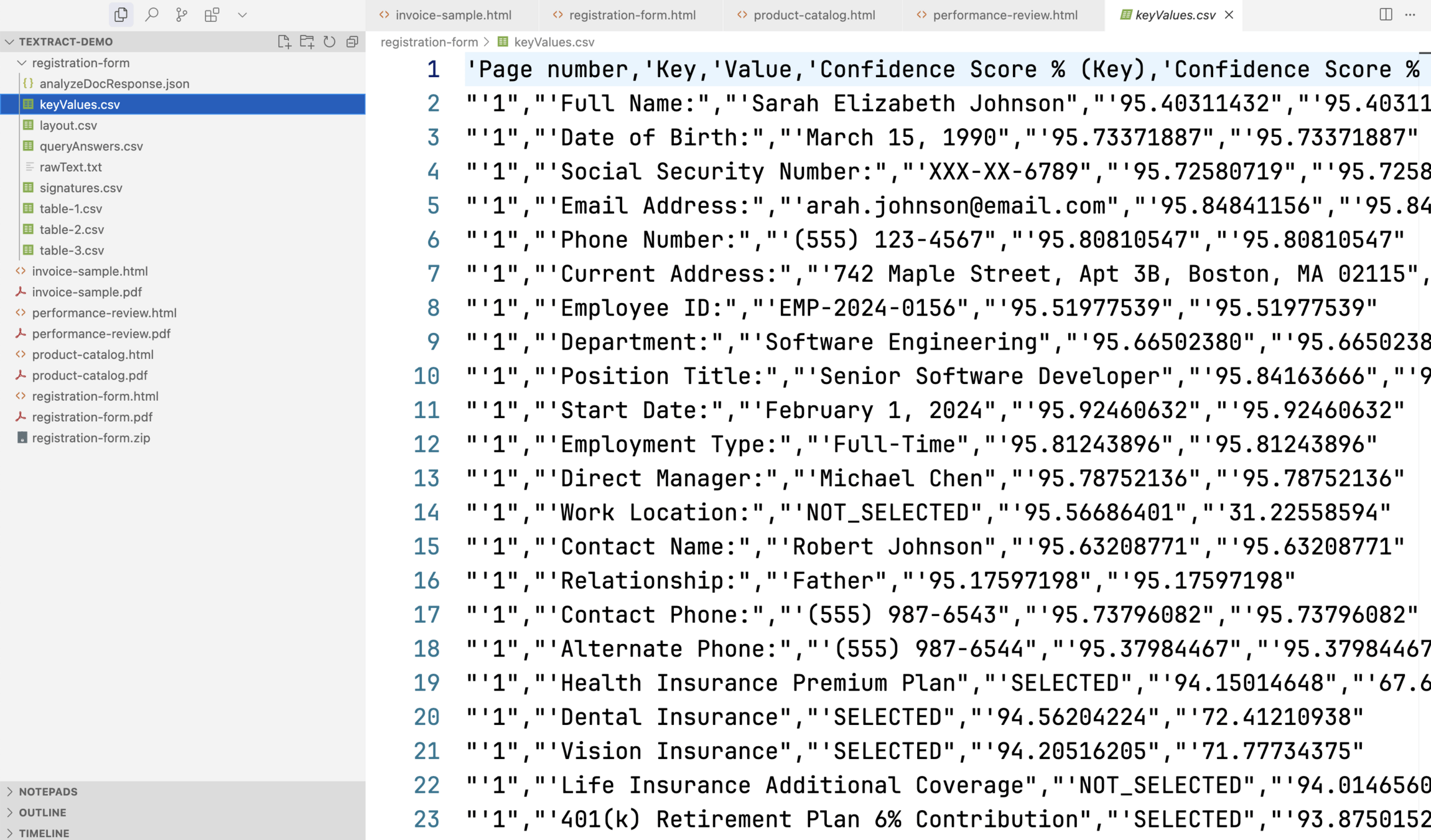The width and height of the screenshot is (1431, 840).
Task: Open analyzeDocResponse.json file
Action: tap(114, 83)
